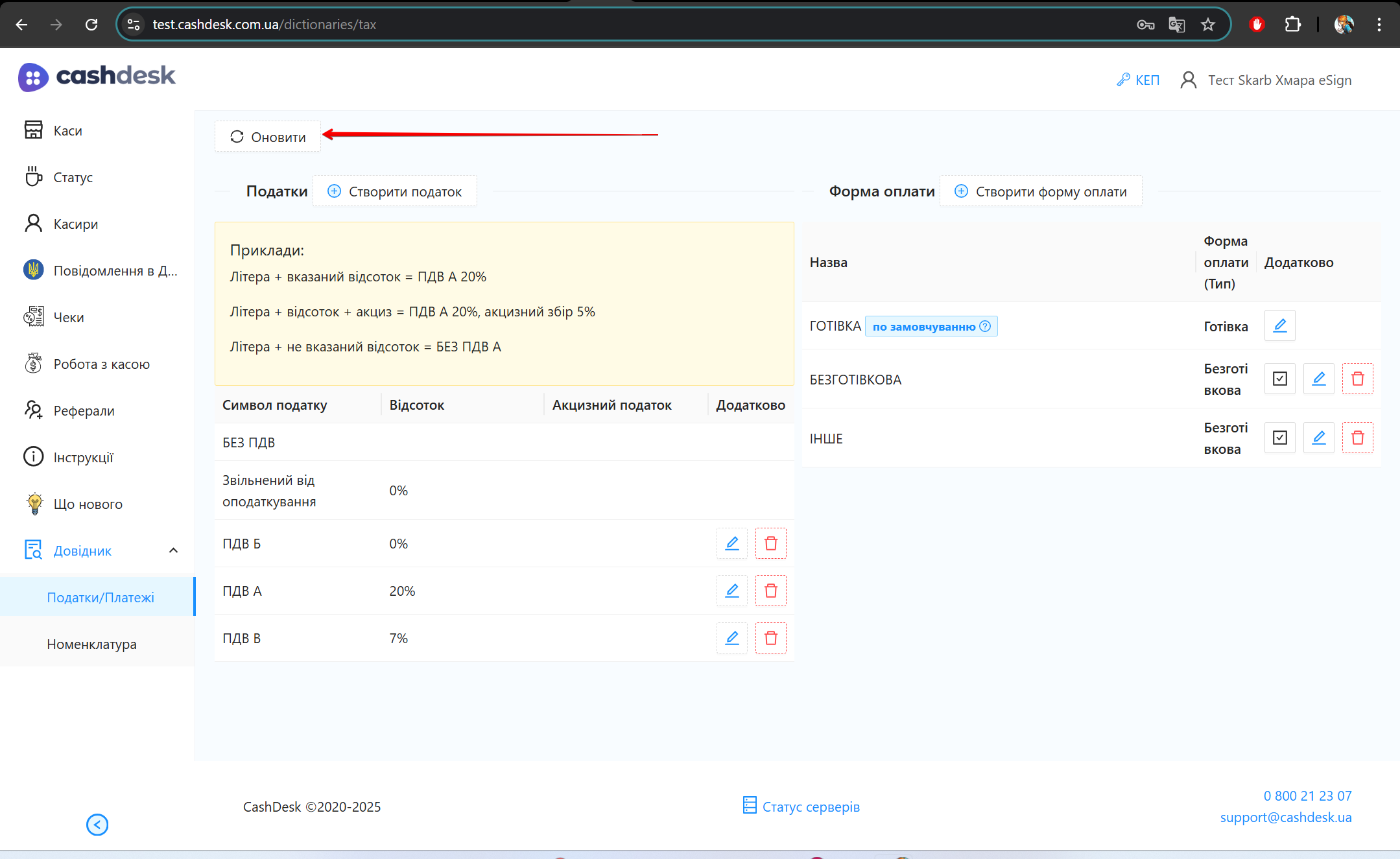Delete the ІНШЕ payment form
Viewport: 1400px width, 859px height.
pos(1357,438)
